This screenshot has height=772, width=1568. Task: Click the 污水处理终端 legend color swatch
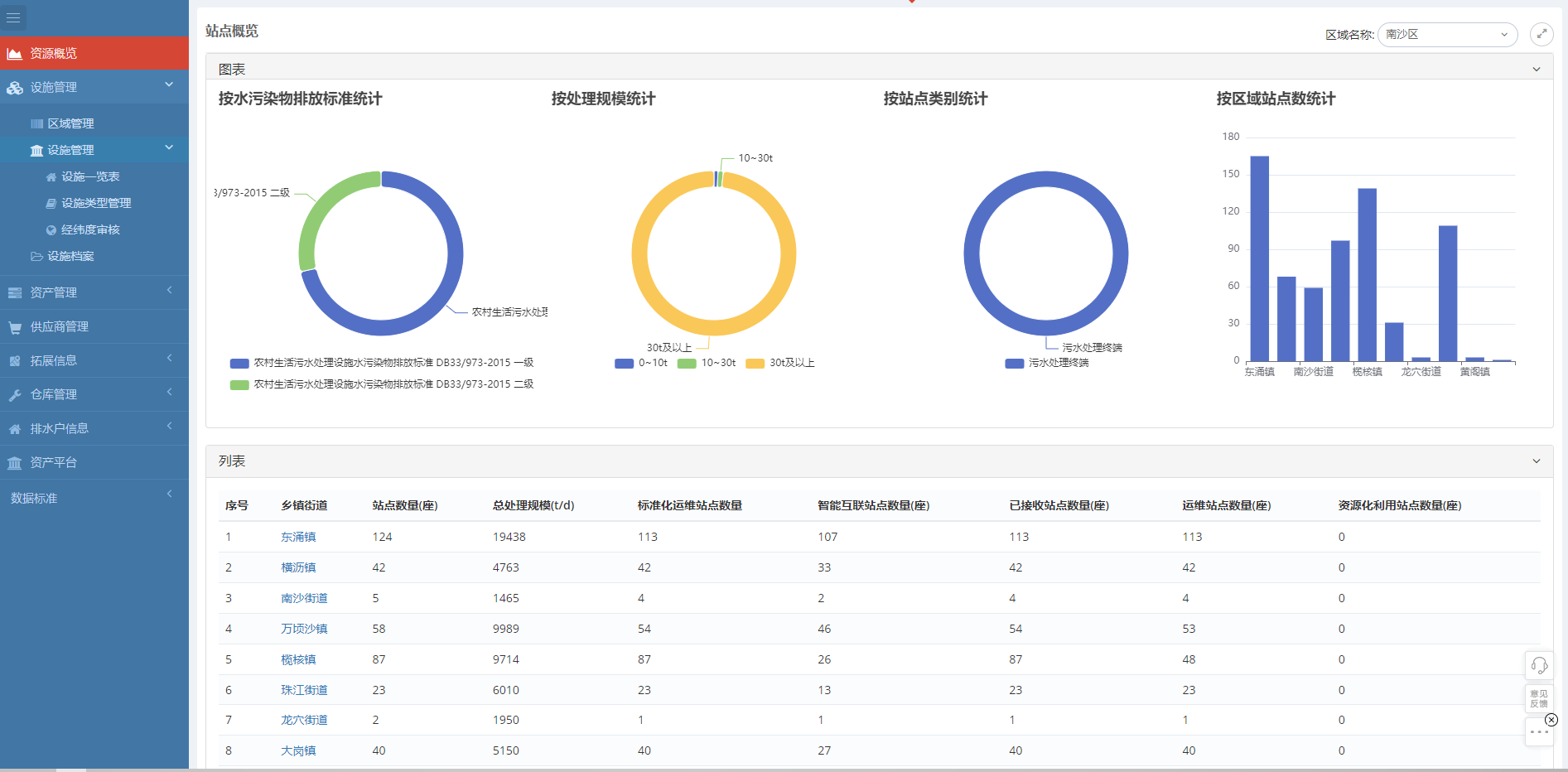[1015, 363]
